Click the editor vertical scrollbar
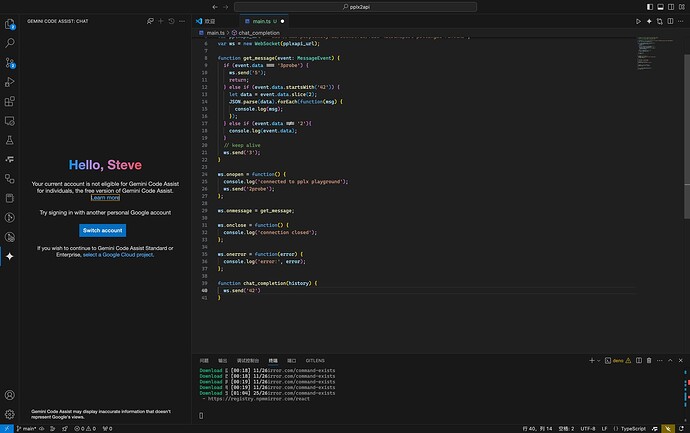Viewport: 690px width, 433px height. [686, 136]
